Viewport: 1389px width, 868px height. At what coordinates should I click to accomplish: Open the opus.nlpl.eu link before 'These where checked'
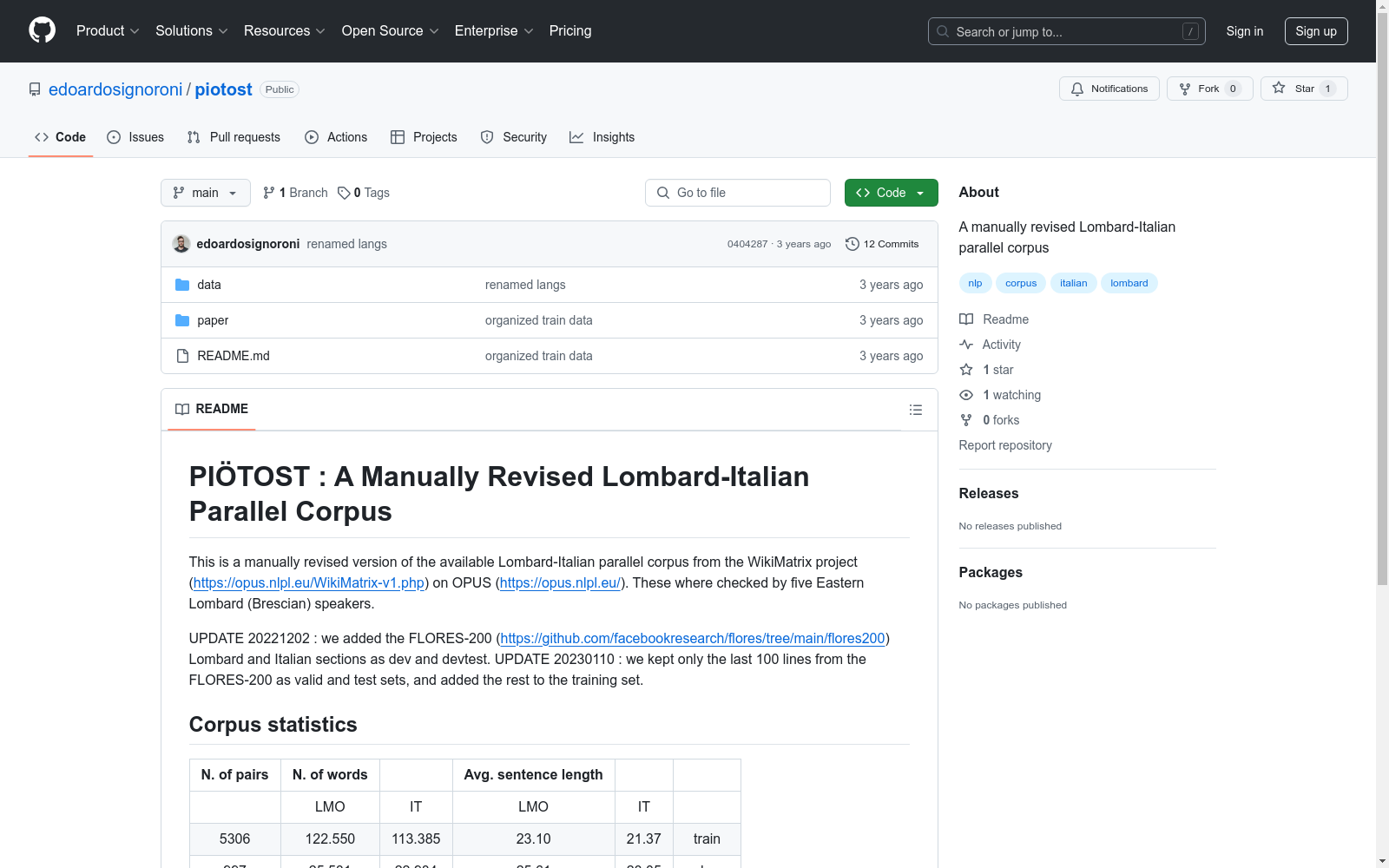(x=560, y=582)
